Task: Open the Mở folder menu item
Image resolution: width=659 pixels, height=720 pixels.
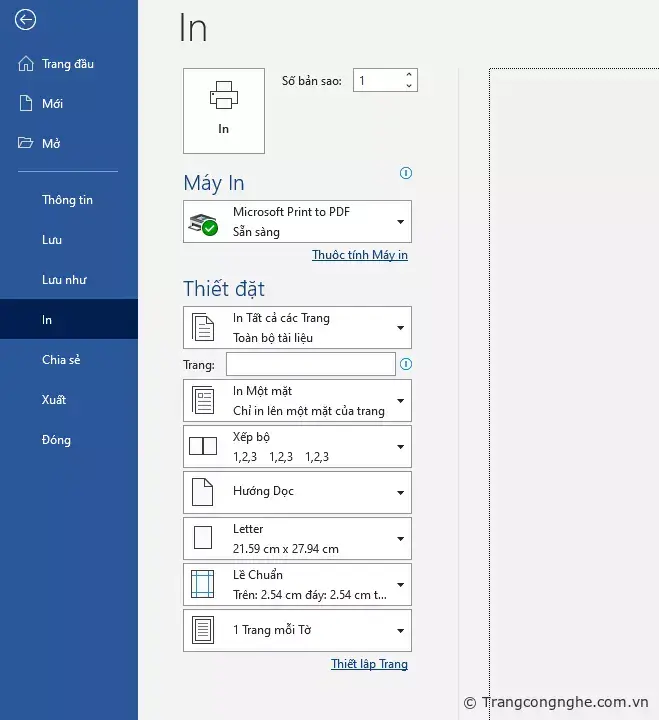Action: pyautogui.click(x=51, y=144)
